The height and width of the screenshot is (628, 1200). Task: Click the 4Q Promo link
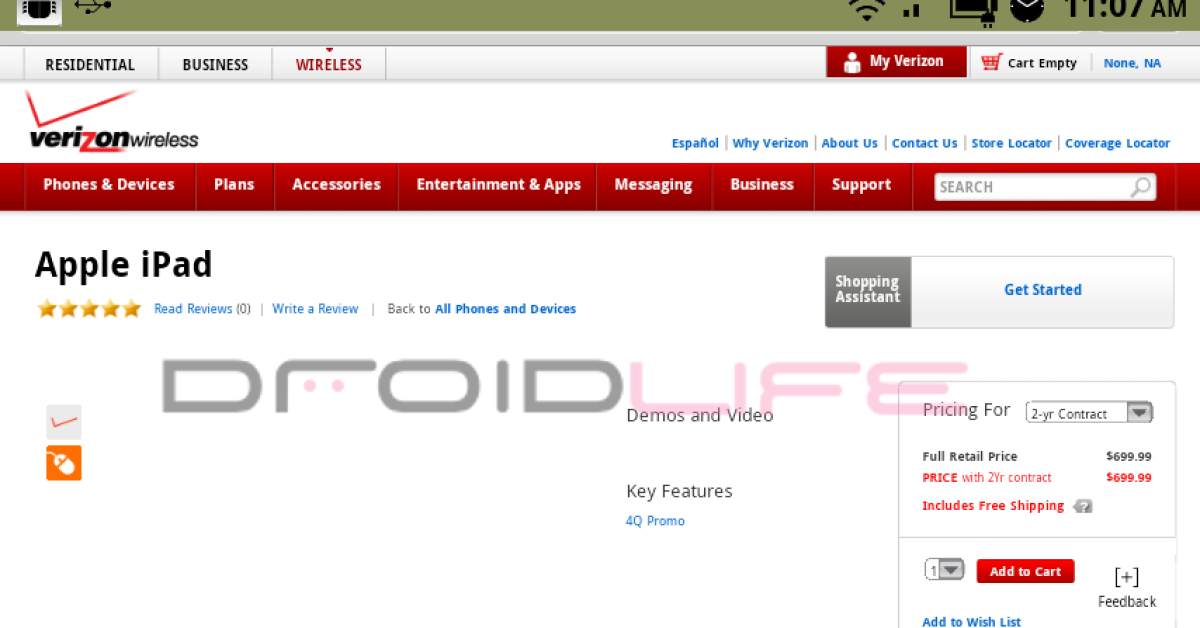pos(655,521)
